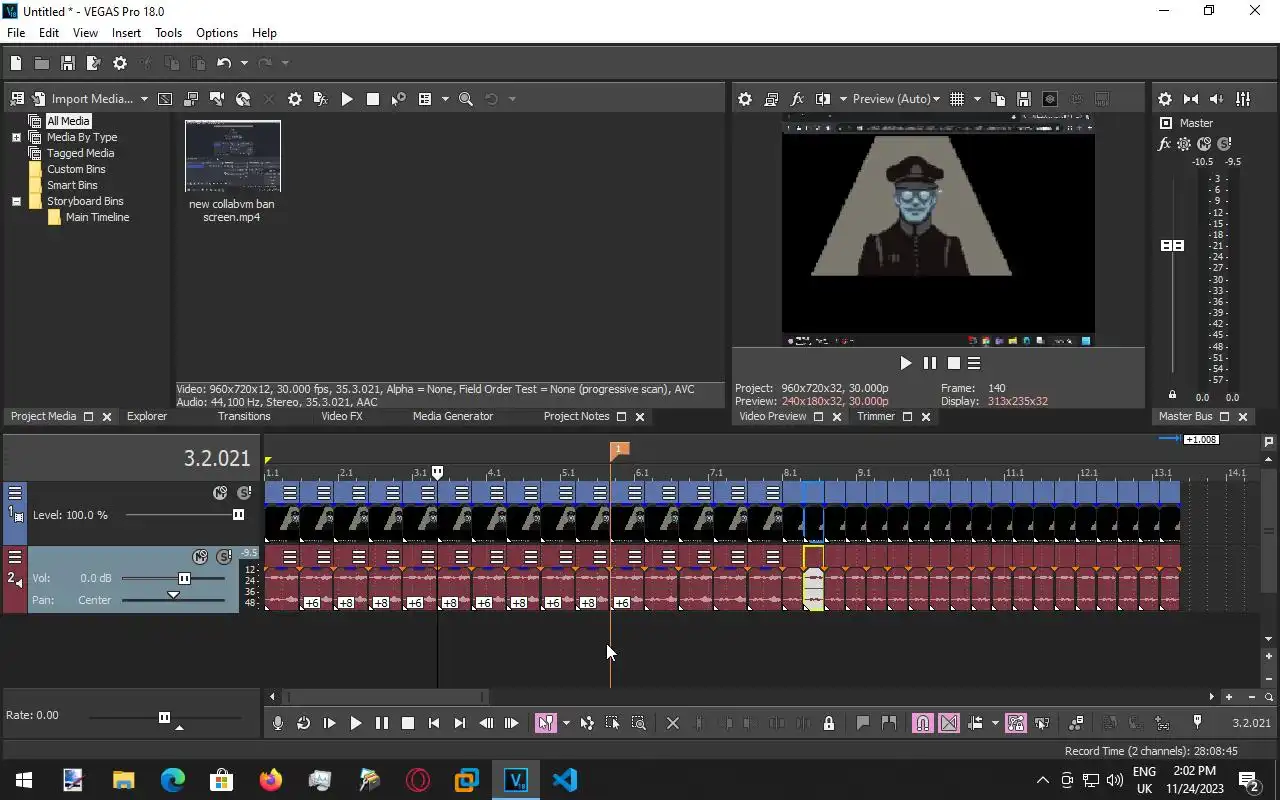1280x800 pixels.
Task: Save the project using the floppy icon
Action: click(x=68, y=63)
